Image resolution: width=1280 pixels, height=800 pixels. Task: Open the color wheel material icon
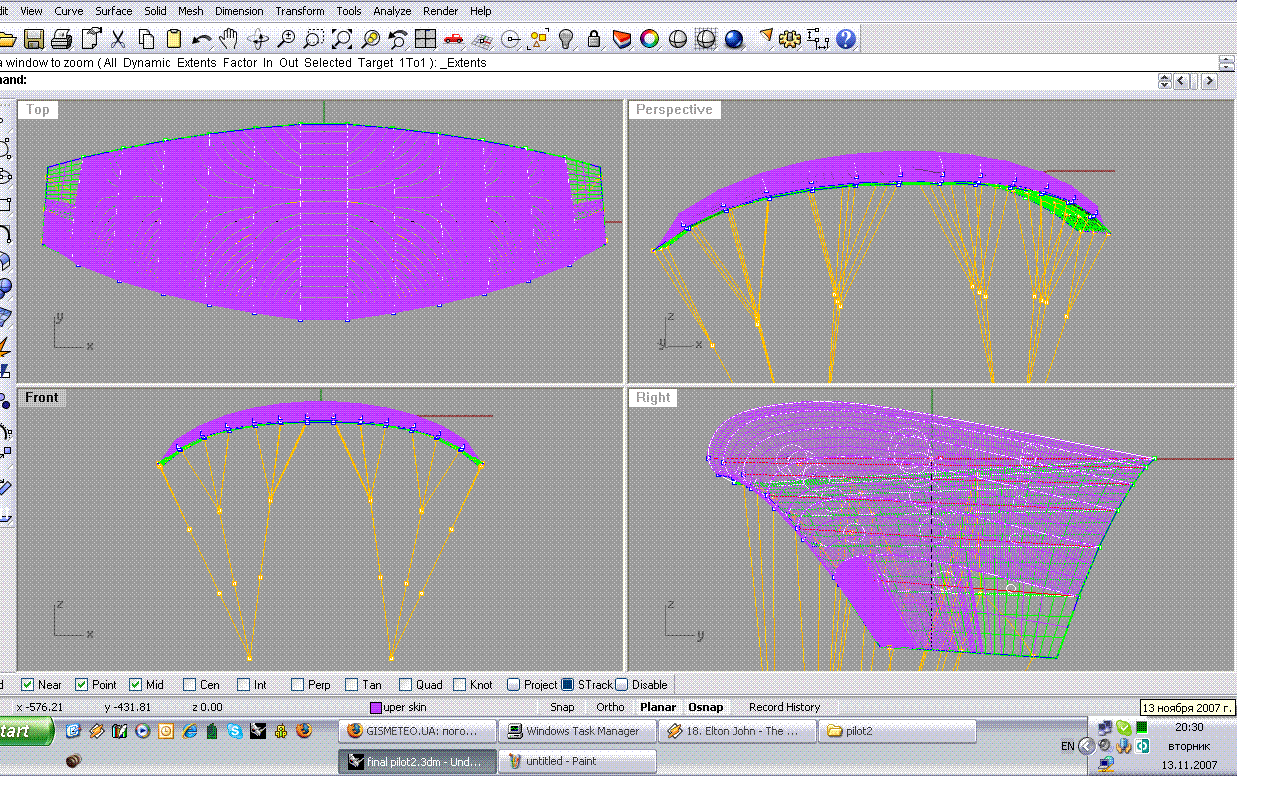650,40
